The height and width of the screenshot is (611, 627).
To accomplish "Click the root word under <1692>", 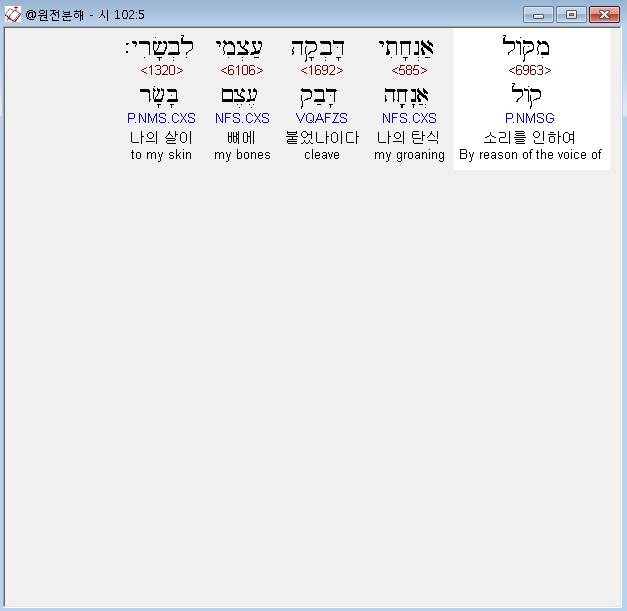I will click(319, 97).
